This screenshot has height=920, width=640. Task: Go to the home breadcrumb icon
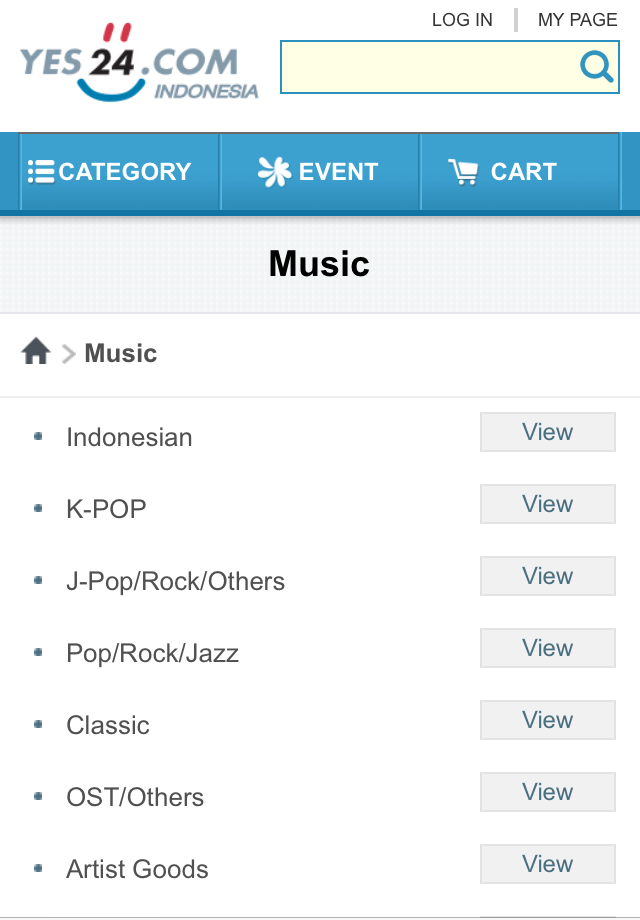36,352
